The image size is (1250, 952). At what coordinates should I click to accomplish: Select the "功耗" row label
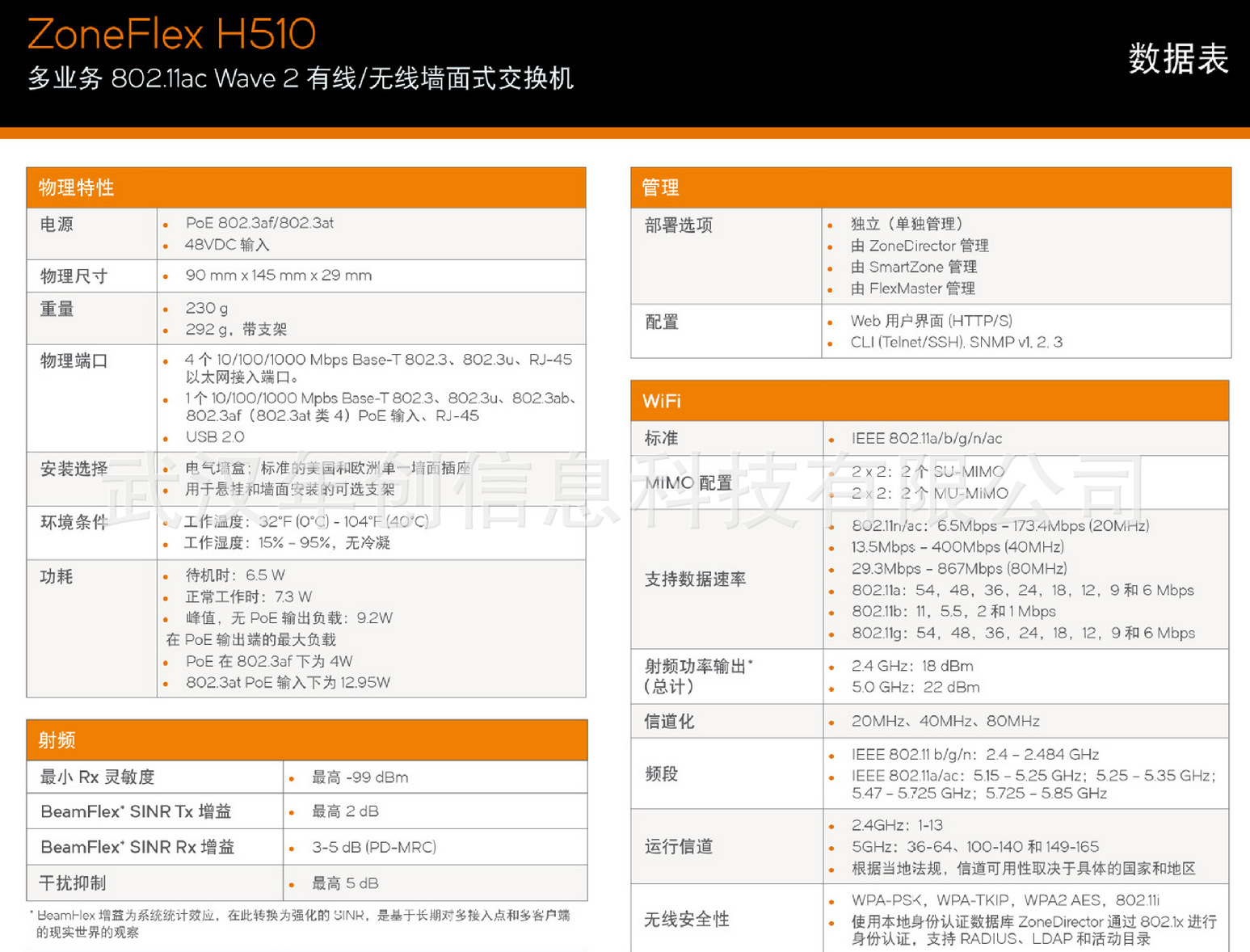pyautogui.click(x=57, y=576)
